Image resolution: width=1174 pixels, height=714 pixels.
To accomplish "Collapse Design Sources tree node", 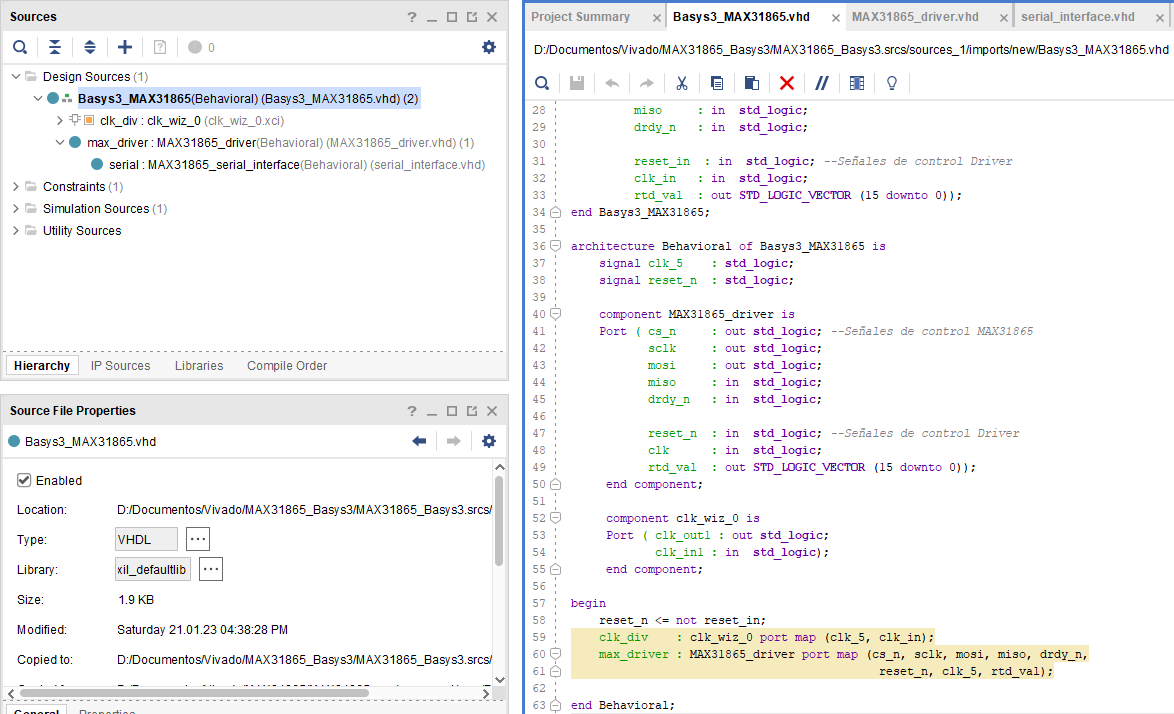I will [16, 76].
